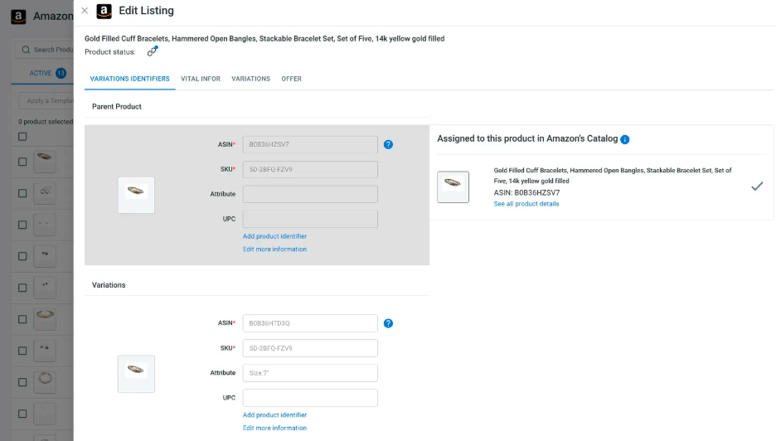Click Edit more information under Variations
The width and height of the screenshot is (776, 441).
click(x=275, y=428)
